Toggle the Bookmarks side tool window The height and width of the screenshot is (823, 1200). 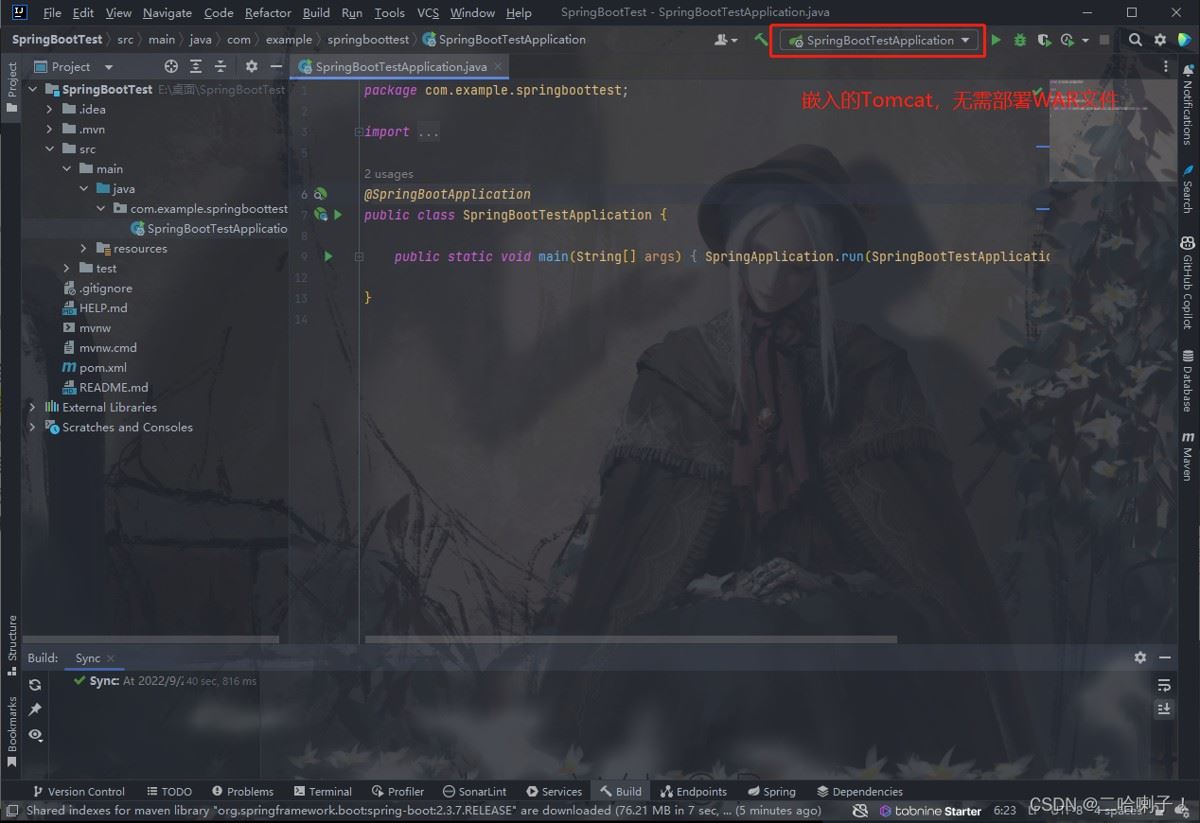pos(12,731)
